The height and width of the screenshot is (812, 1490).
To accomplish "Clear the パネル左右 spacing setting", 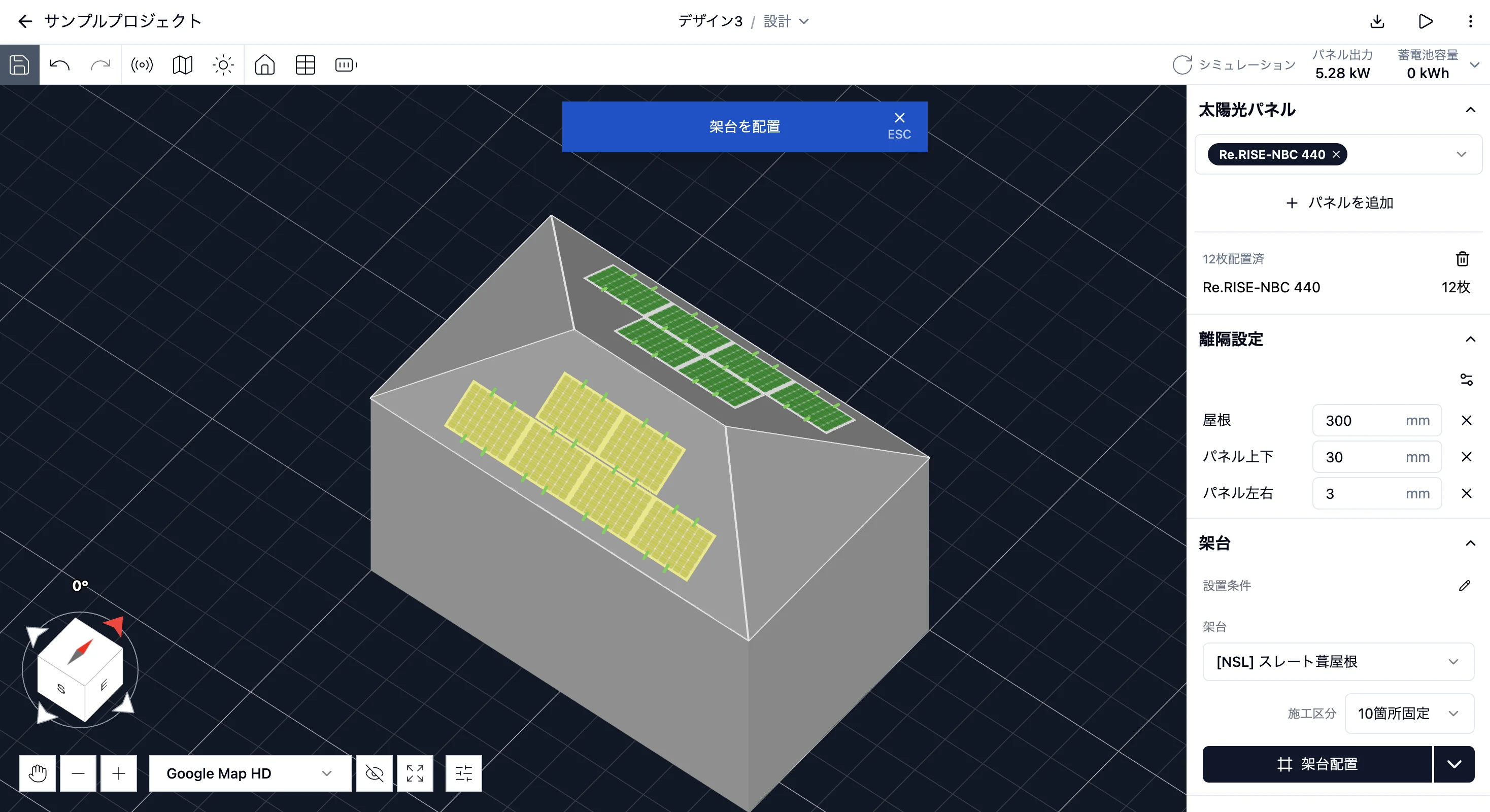I will [x=1466, y=493].
